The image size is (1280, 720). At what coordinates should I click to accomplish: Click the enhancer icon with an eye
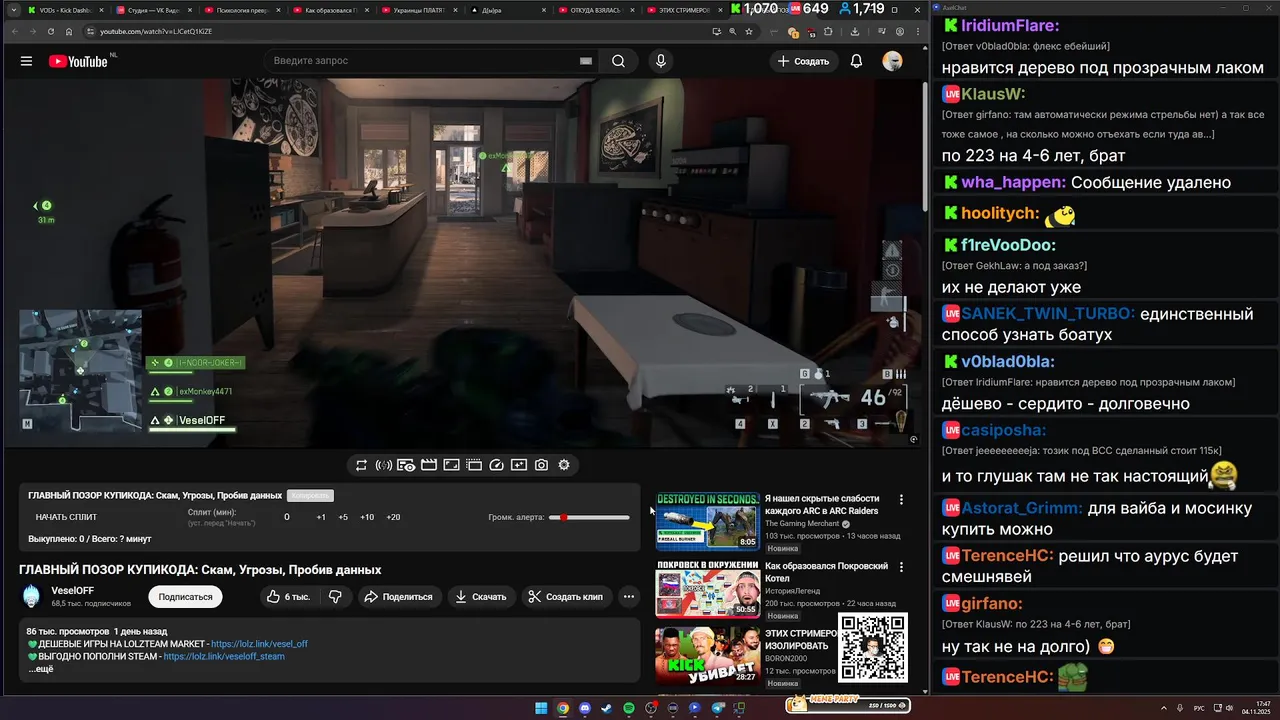(x=406, y=465)
